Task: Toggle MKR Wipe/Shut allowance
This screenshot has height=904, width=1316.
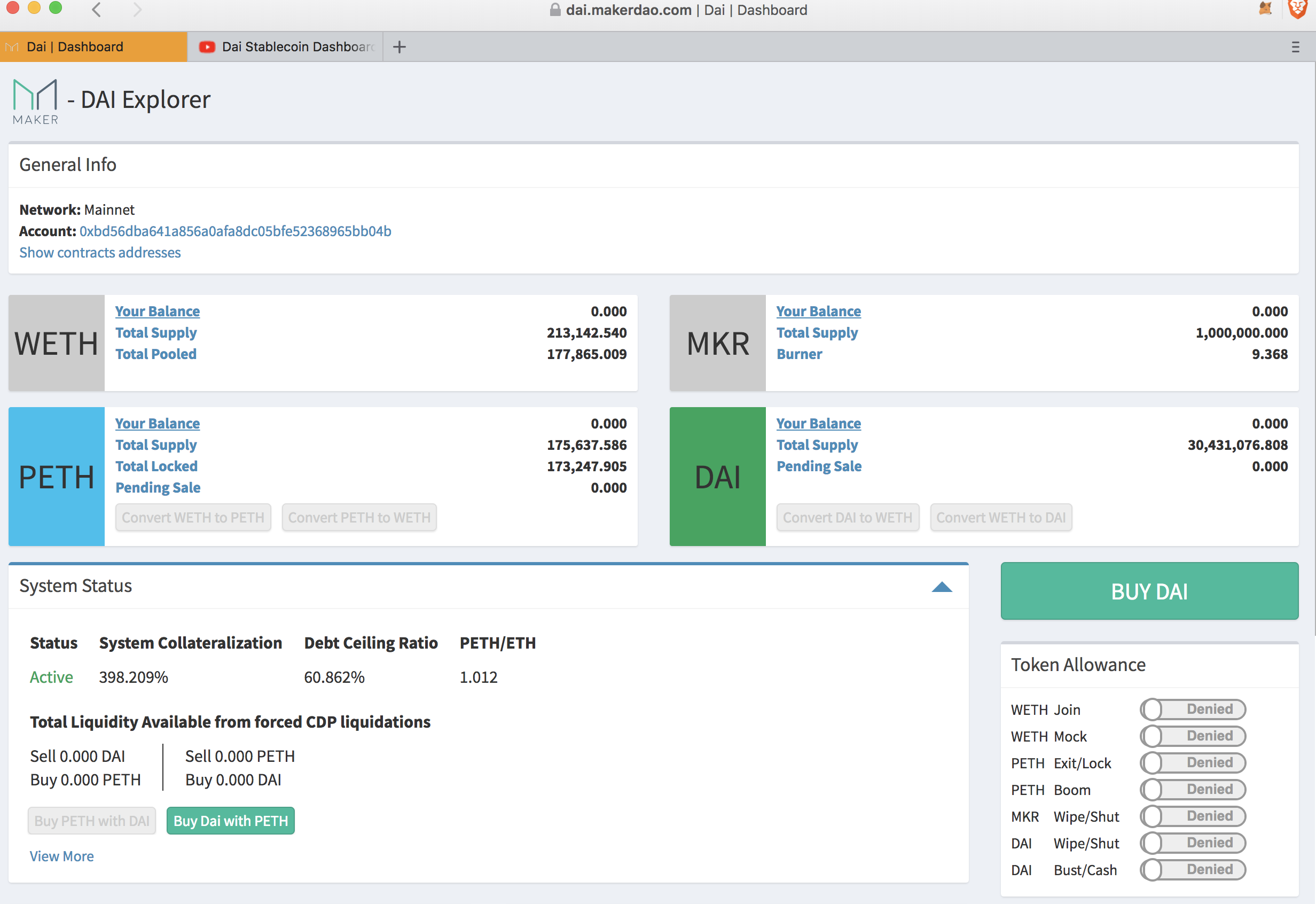Action: pos(1193,816)
